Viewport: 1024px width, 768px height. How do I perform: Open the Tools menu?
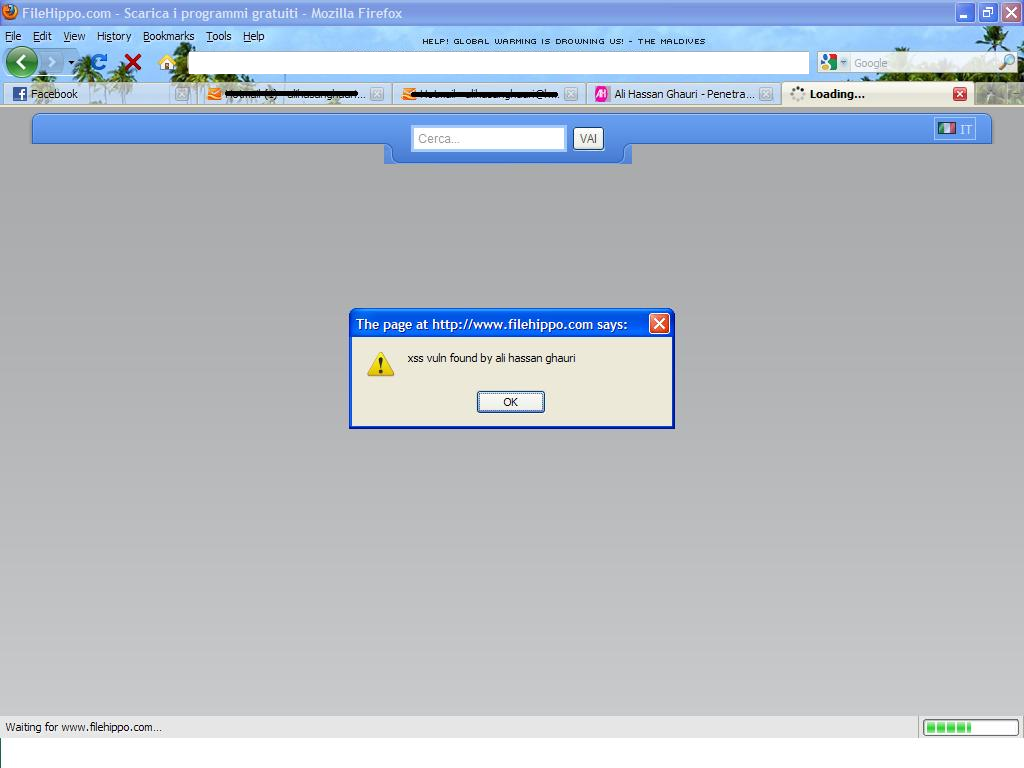[x=219, y=36]
